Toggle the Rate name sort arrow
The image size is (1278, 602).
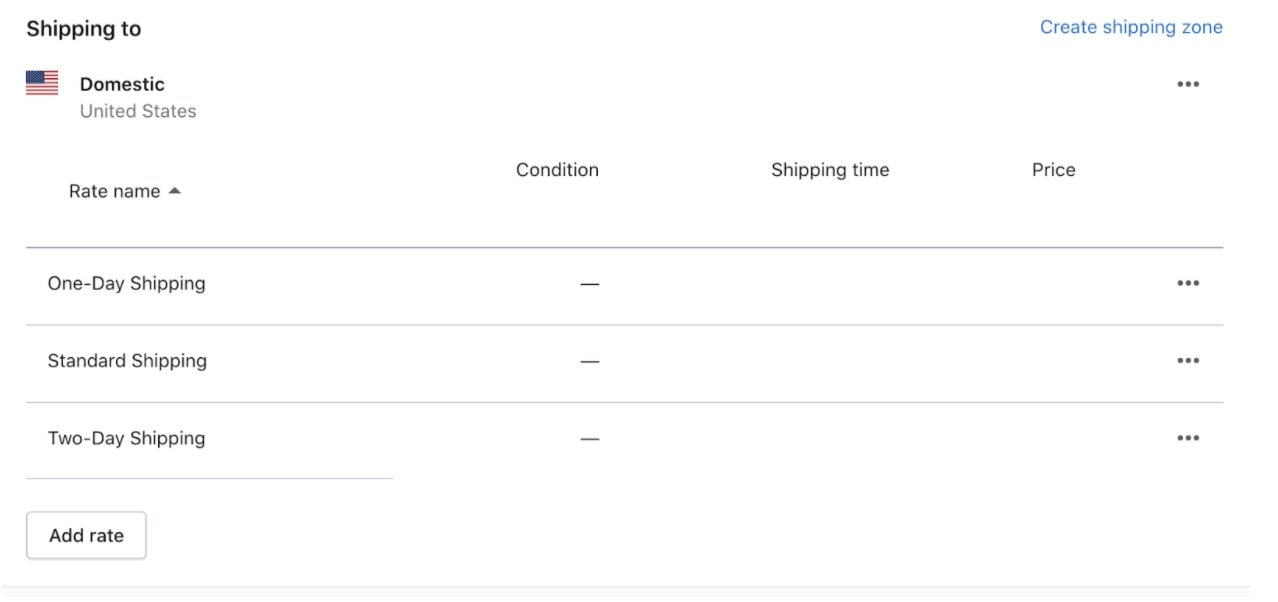pos(176,190)
